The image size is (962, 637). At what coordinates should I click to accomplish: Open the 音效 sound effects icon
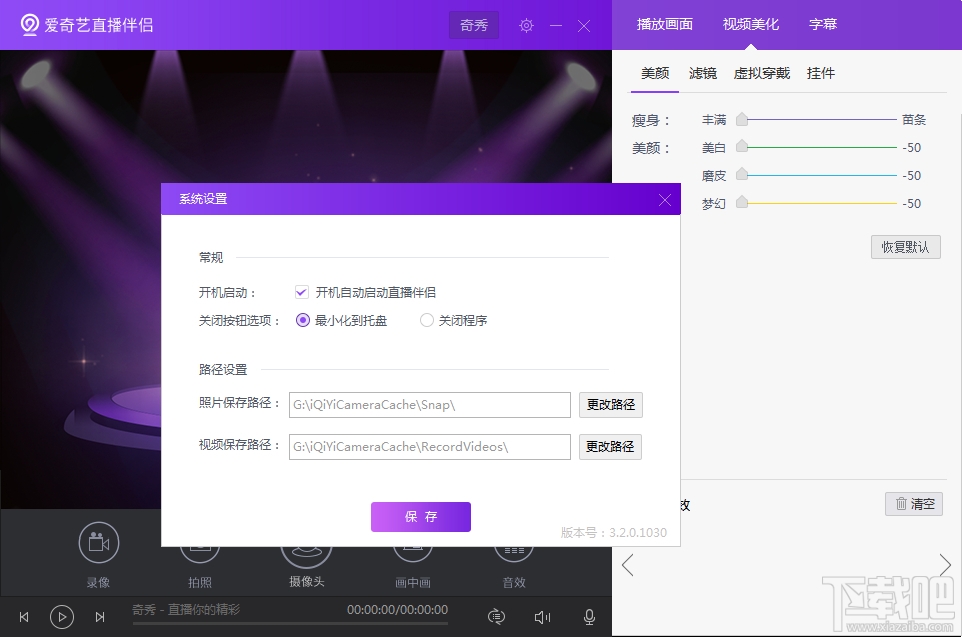point(513,543)
